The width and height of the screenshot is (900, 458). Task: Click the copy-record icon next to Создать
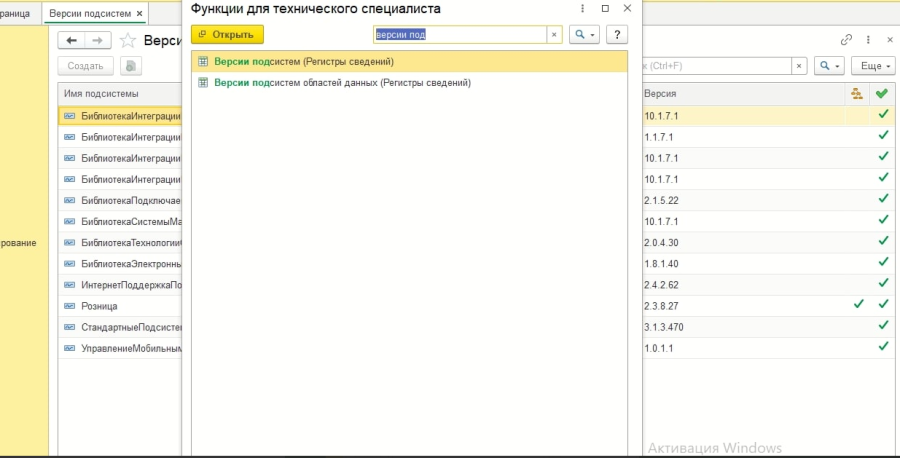click(132, 66)
